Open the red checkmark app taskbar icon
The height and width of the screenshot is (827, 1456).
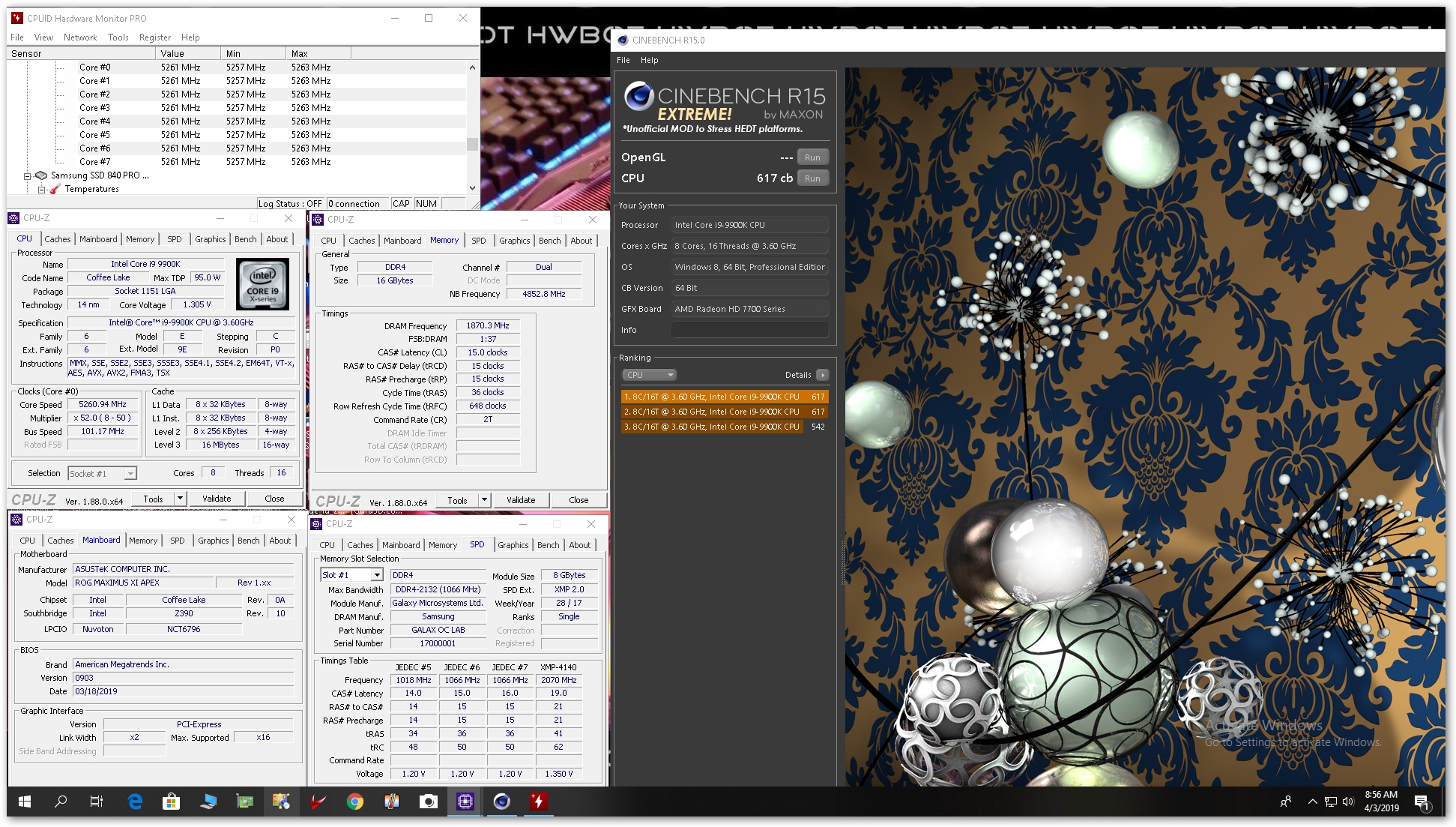(x=318, y=802)
